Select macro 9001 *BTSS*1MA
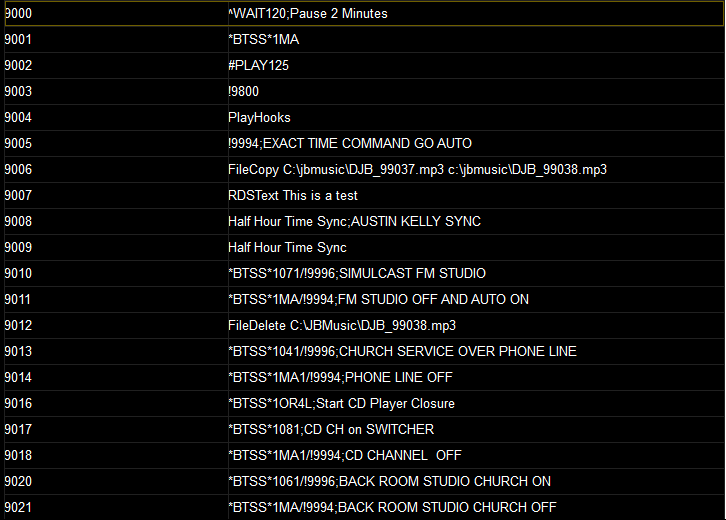The image size is (726, 520). coord(364,39)
